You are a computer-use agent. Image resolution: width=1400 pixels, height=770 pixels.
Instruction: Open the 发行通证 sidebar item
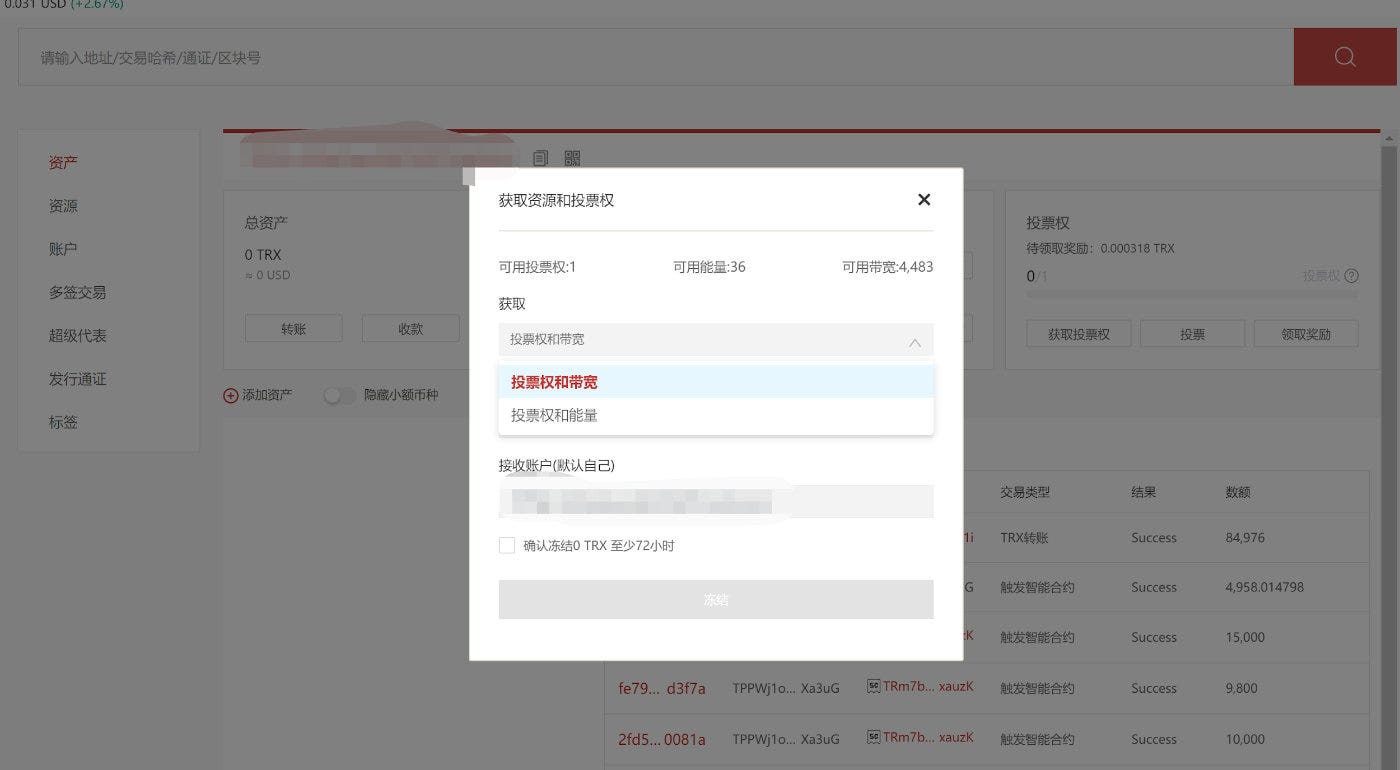pos(77,379)
